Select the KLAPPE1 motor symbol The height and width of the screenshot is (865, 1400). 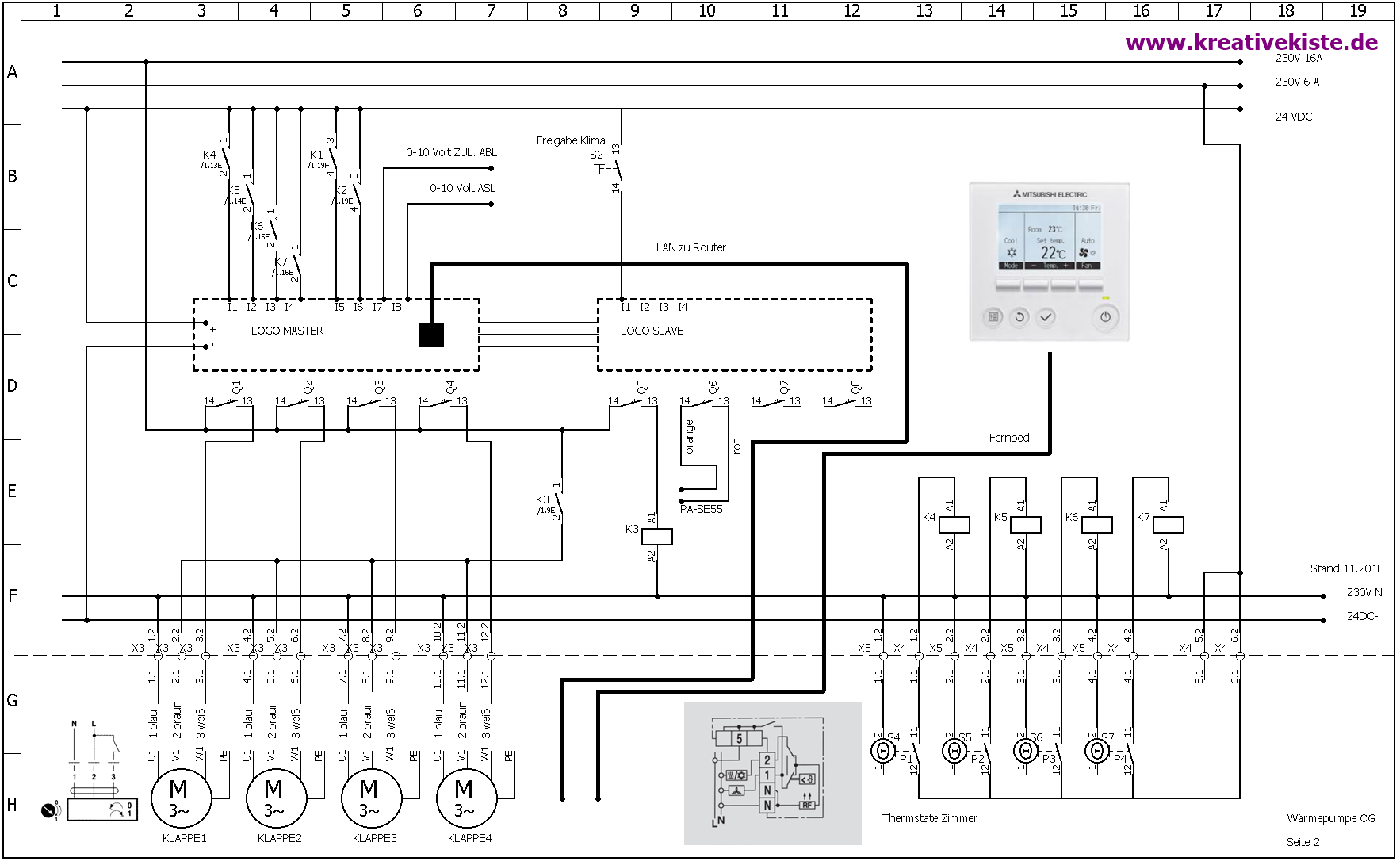(180, 798)
